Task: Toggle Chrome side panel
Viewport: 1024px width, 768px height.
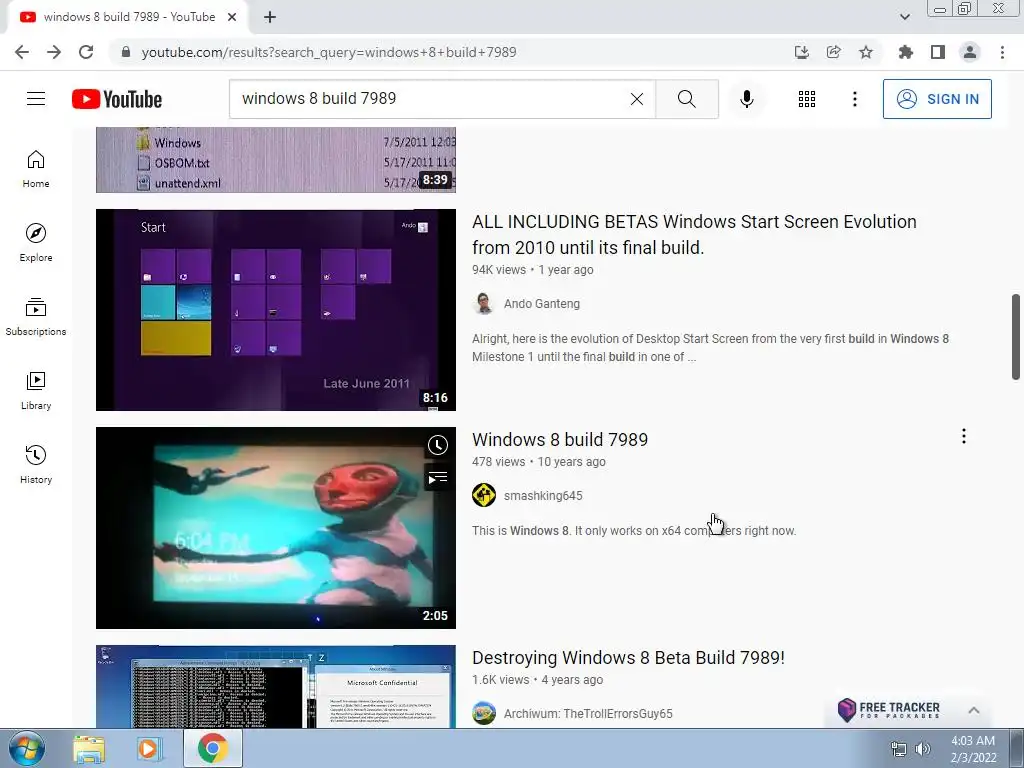Action: [x=938, y=52]
